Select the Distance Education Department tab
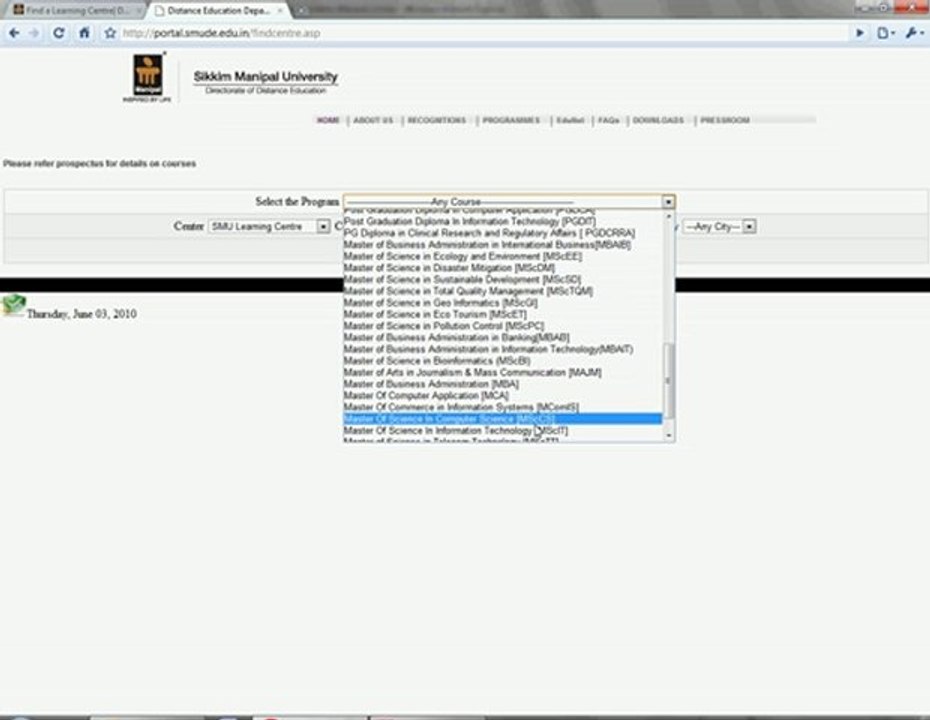Image resolution: width=930 pixels, height=720 pixels. [217, 11]
